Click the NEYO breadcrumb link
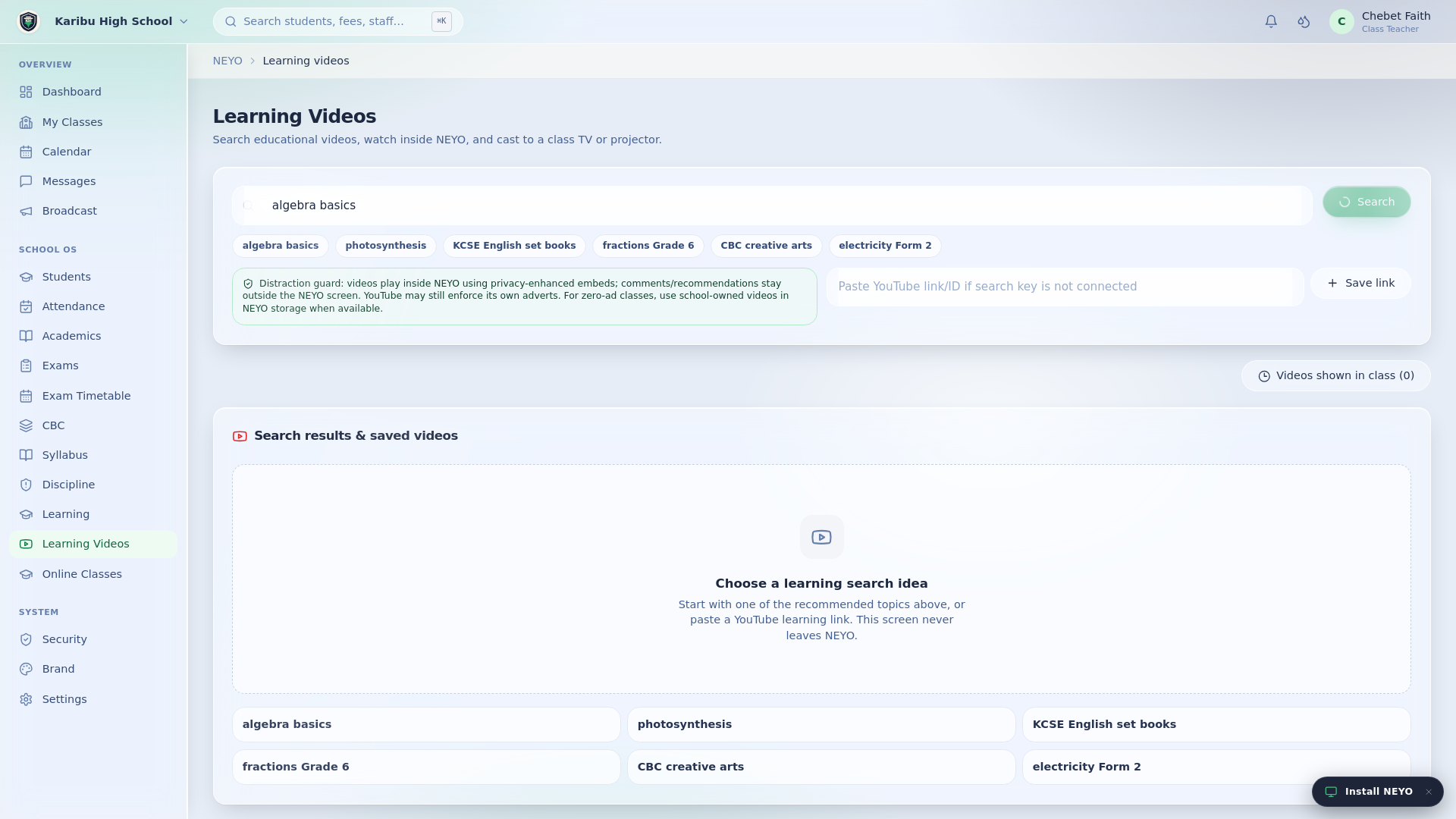Image resolution: width=1456 pixels, height=819 pixels. pos(227,61)
